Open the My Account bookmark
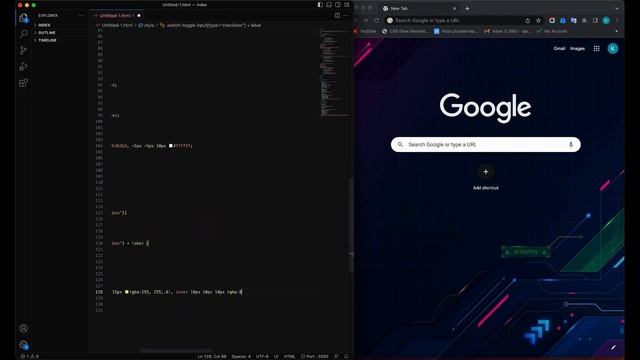 pyautogui.click(x=552, y=31)
